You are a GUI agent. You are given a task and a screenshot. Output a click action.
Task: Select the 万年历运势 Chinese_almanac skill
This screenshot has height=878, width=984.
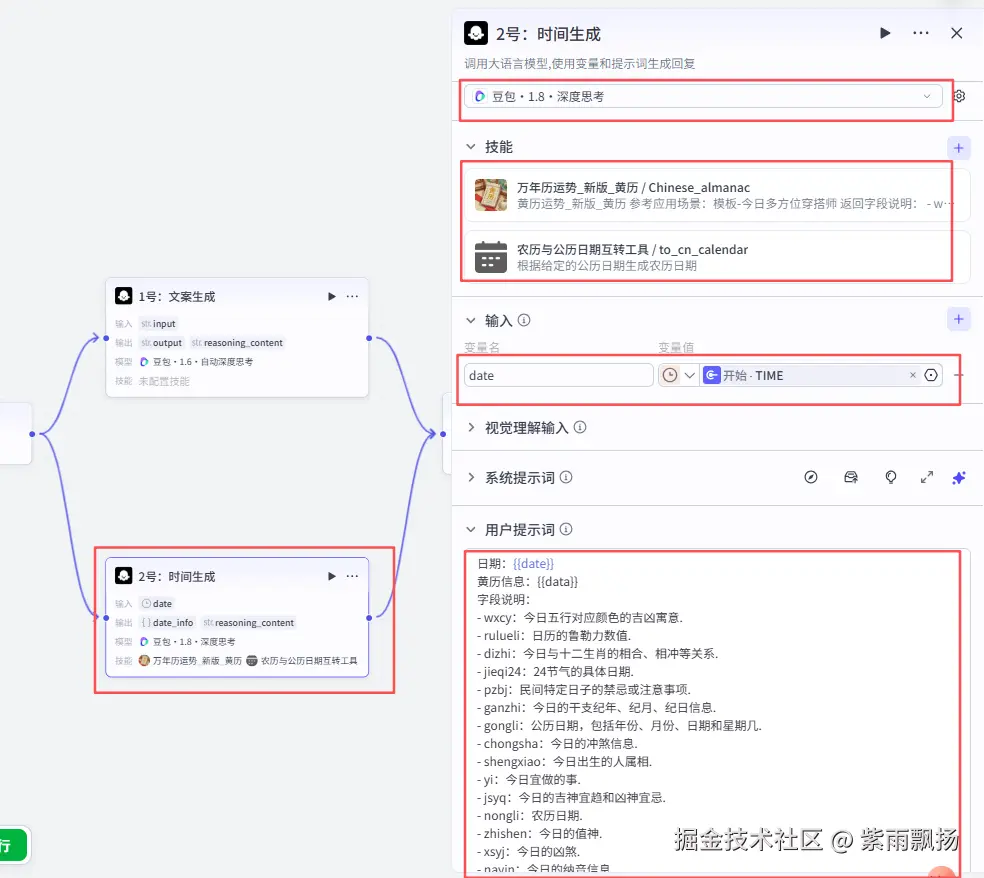click(717, 195)
